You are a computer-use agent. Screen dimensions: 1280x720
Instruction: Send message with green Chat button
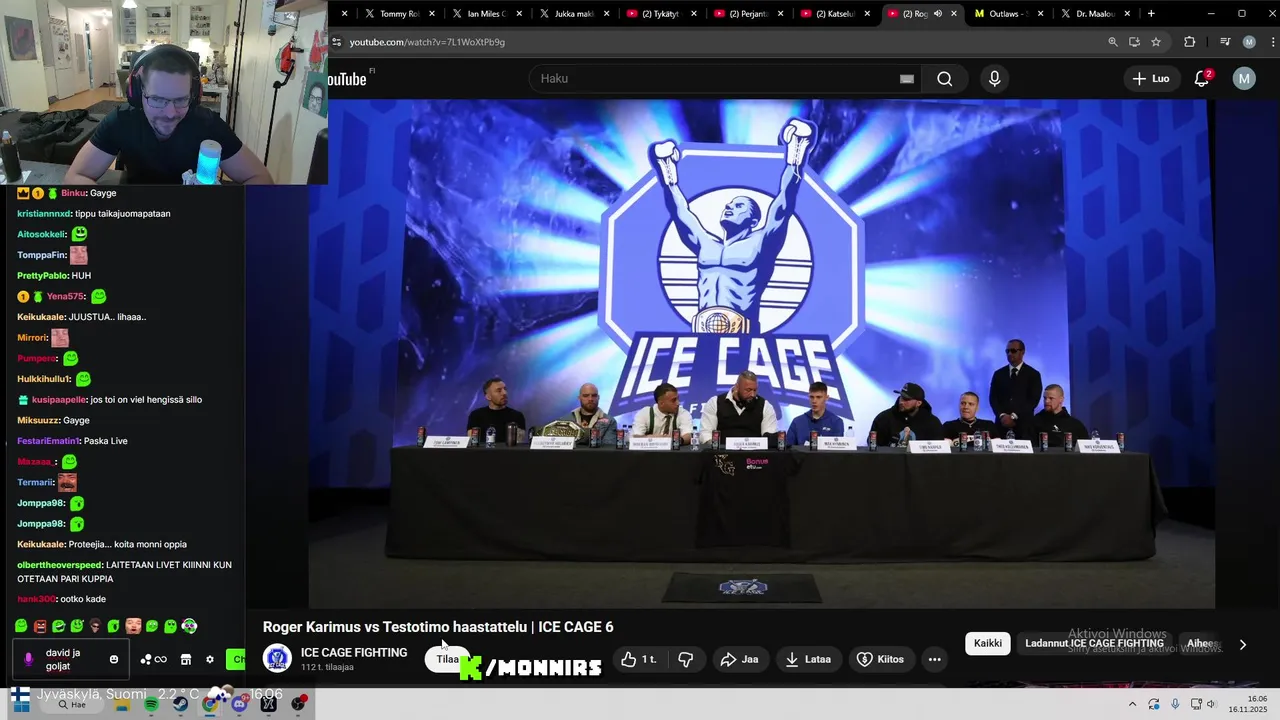pos(235,659)
